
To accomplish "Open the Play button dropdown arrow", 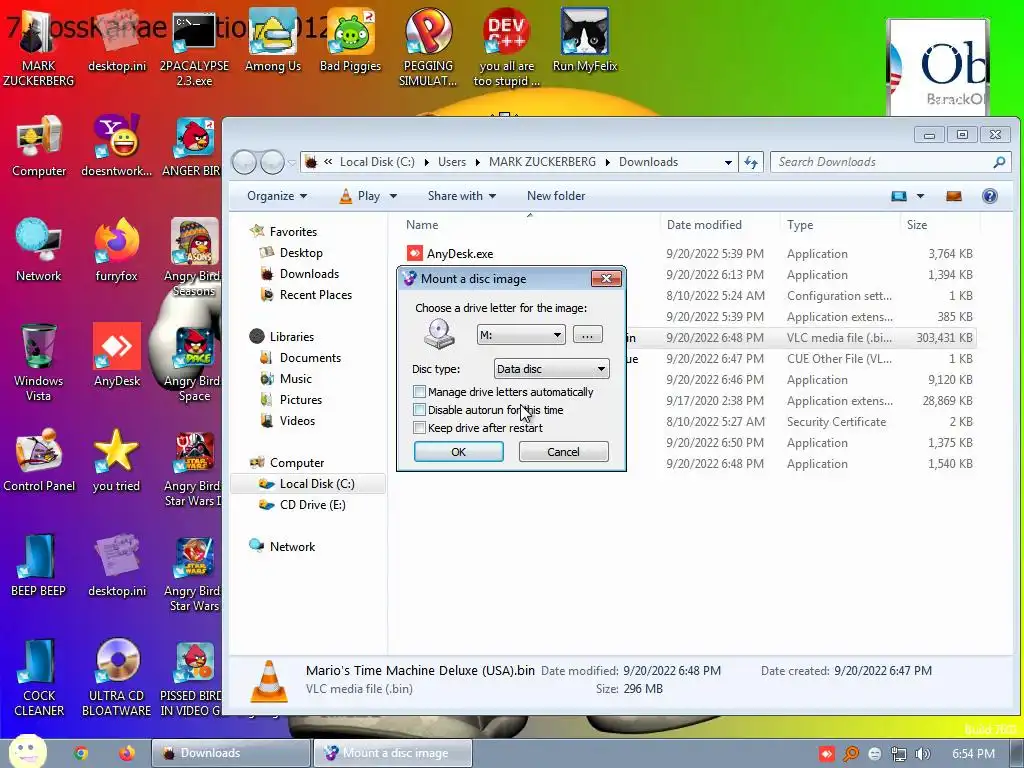I will pyautogui.click(x=393, y=196).
